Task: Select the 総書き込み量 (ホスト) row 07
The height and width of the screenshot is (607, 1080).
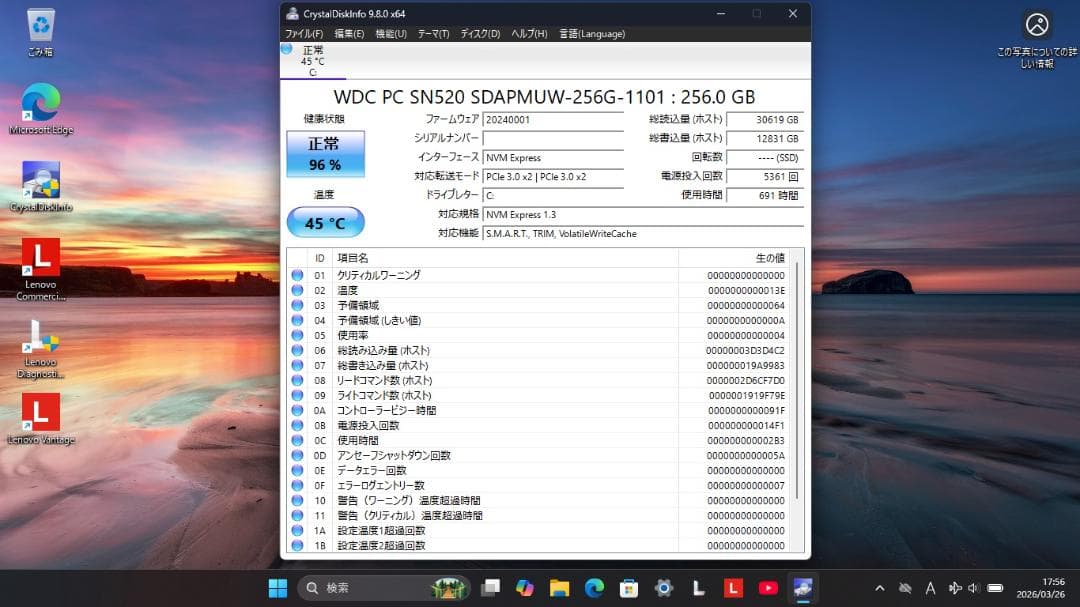Action: coord(539,366)
